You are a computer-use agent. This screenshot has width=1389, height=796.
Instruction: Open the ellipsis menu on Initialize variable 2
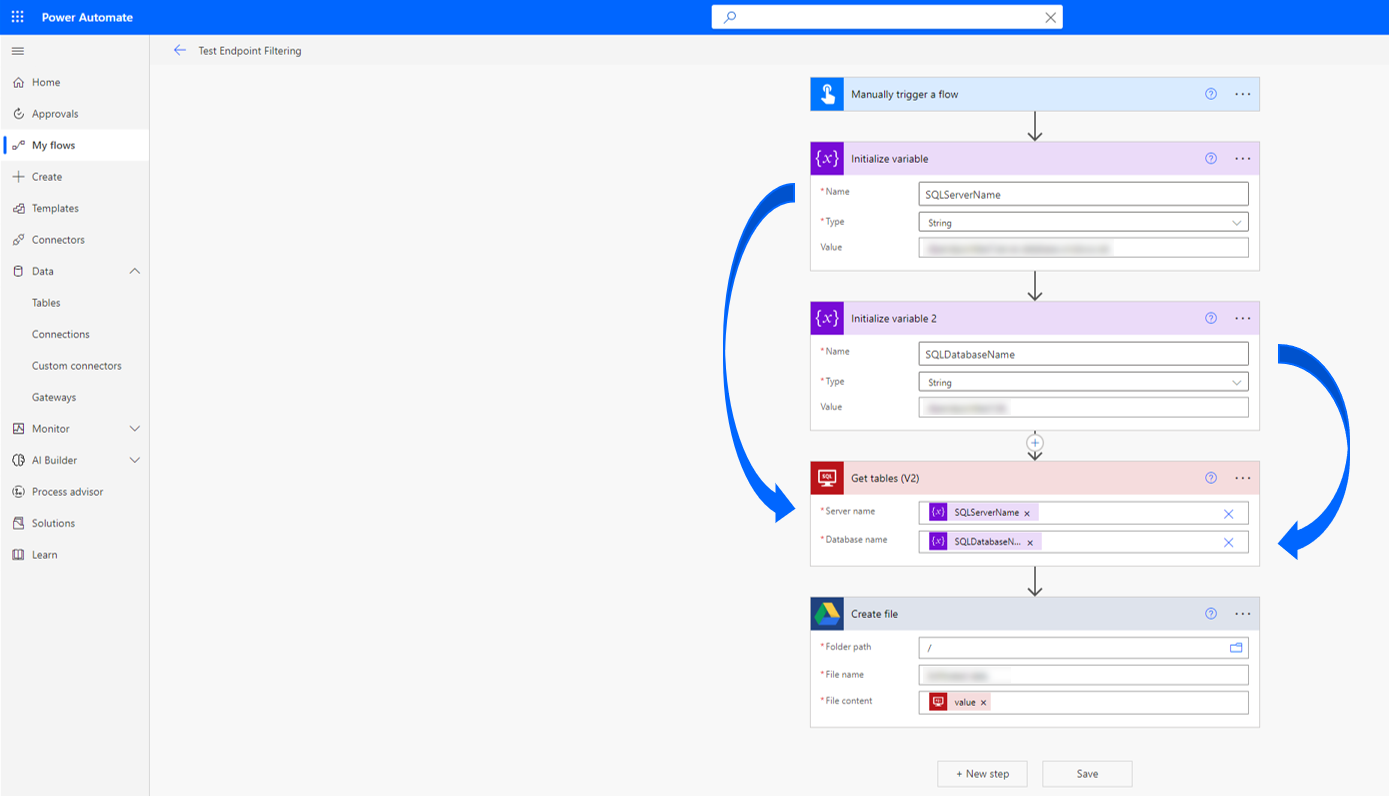click(1242, 317)
